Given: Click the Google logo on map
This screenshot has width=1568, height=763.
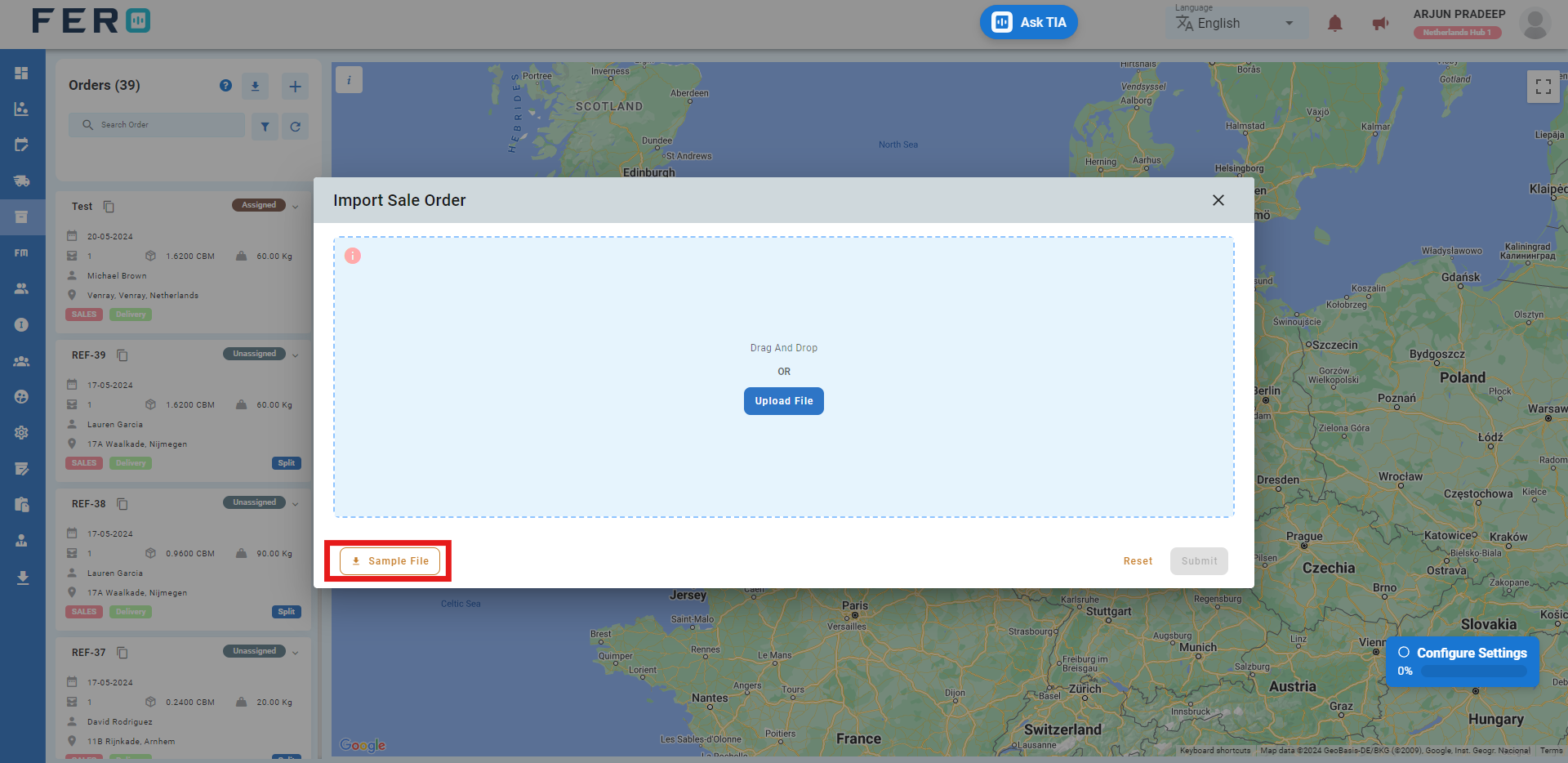Looking at the screenshot, I should click(x=363, y=745).
